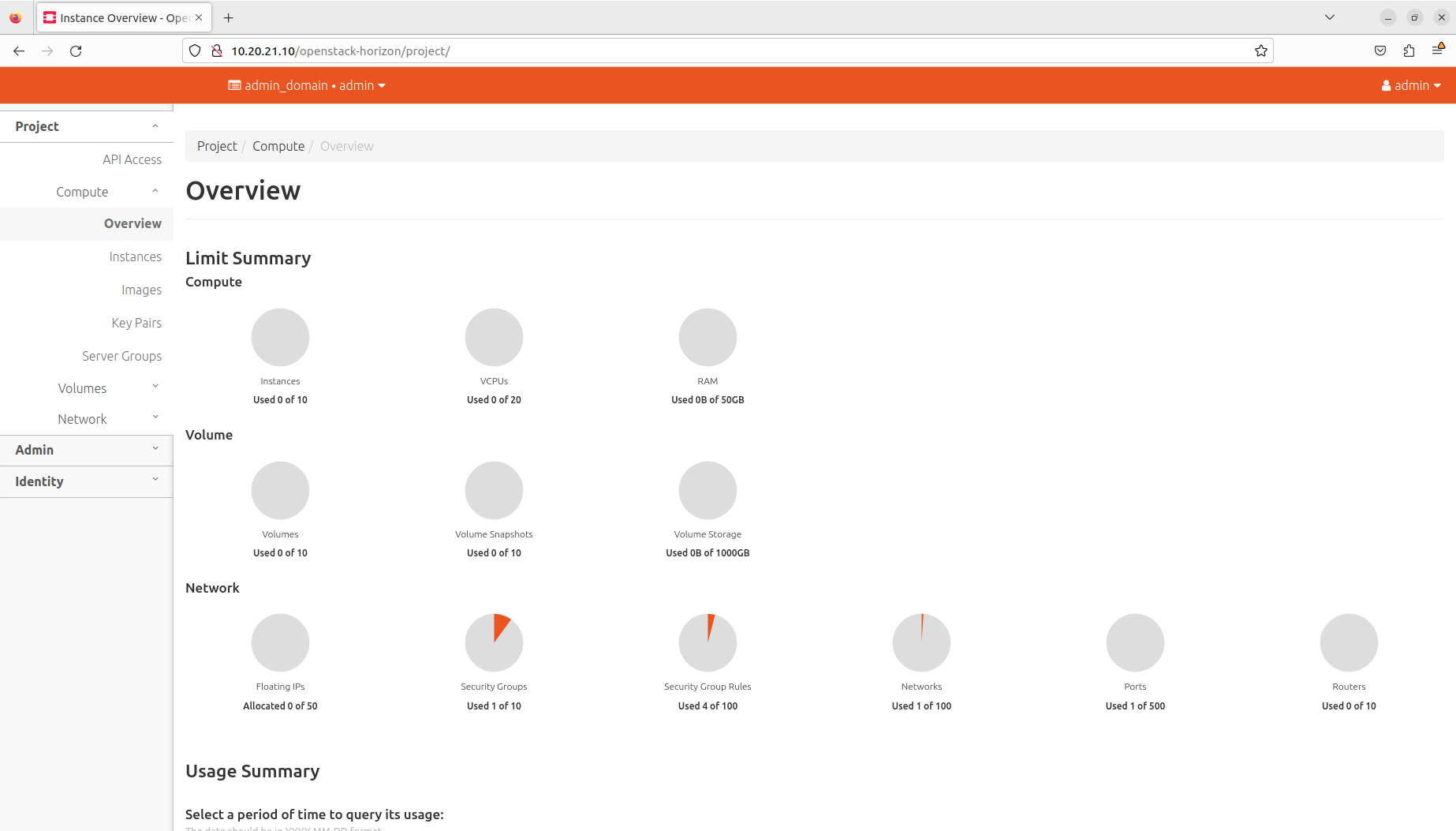Open the Key Pairs page
The image size is (1456, 831).
(x=136, y=323)
